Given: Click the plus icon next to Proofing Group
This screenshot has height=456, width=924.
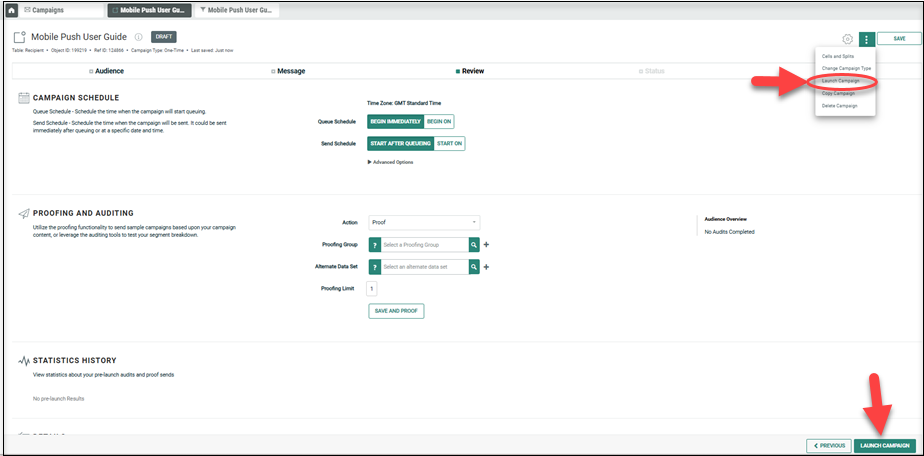Looking at the screenshot, I should pyautogui.click(x=487, y=244).
